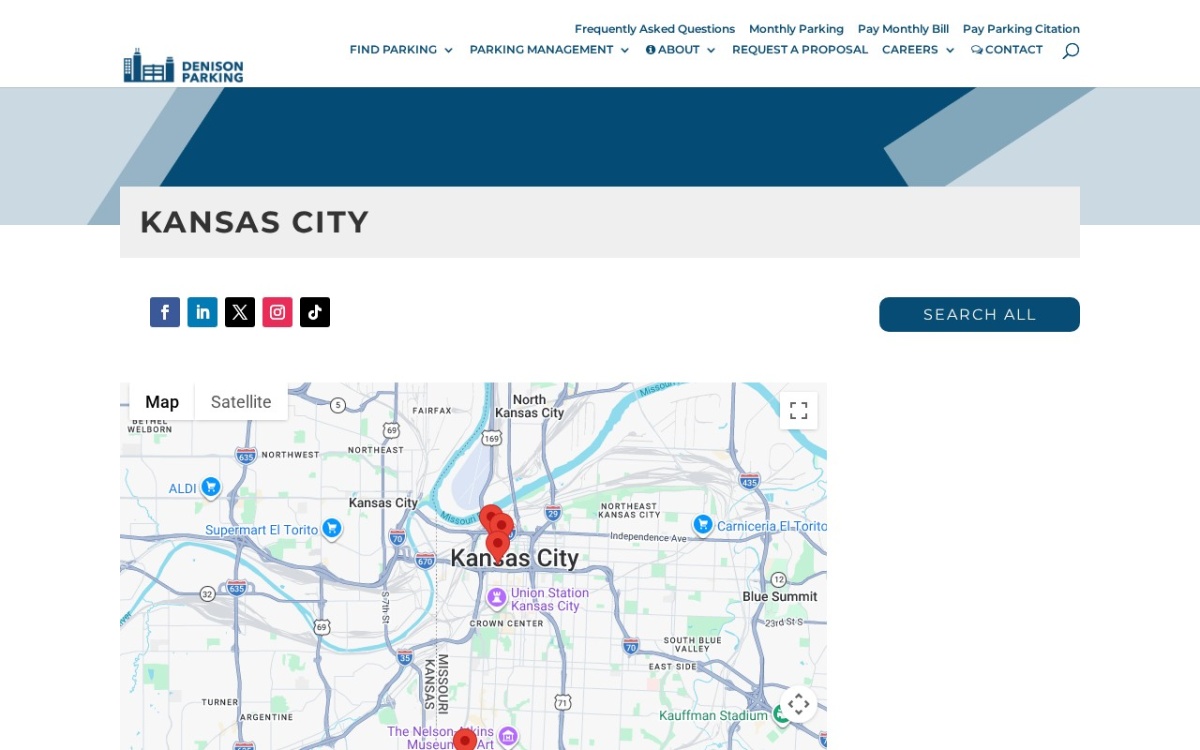This screenshot has width=1200, height=750.
Task: Click the 'Blue Summit' map label
Action: 780,597
